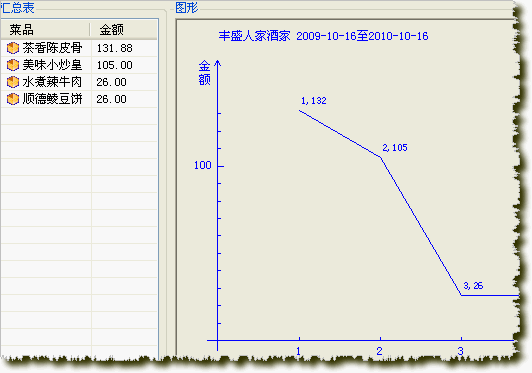Click x-axis tick label 2
This screenshot has width=532, height=373.
click(380, 351)
